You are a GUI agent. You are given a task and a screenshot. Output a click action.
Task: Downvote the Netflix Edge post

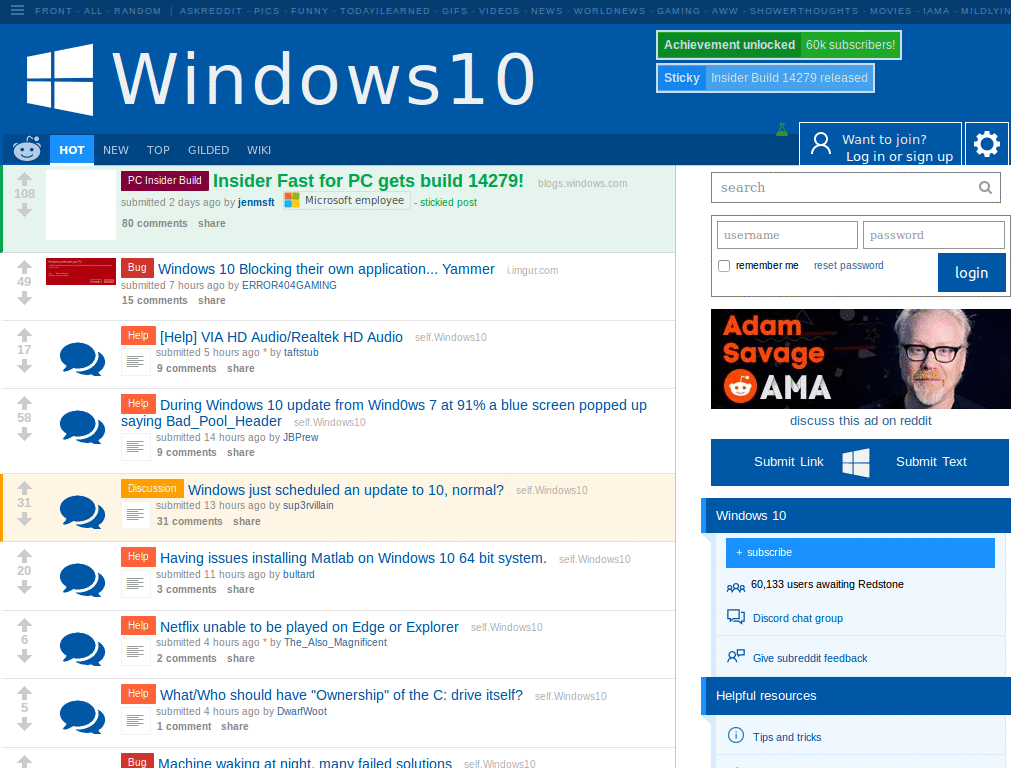pyautogui.click(x=24, y=656)
